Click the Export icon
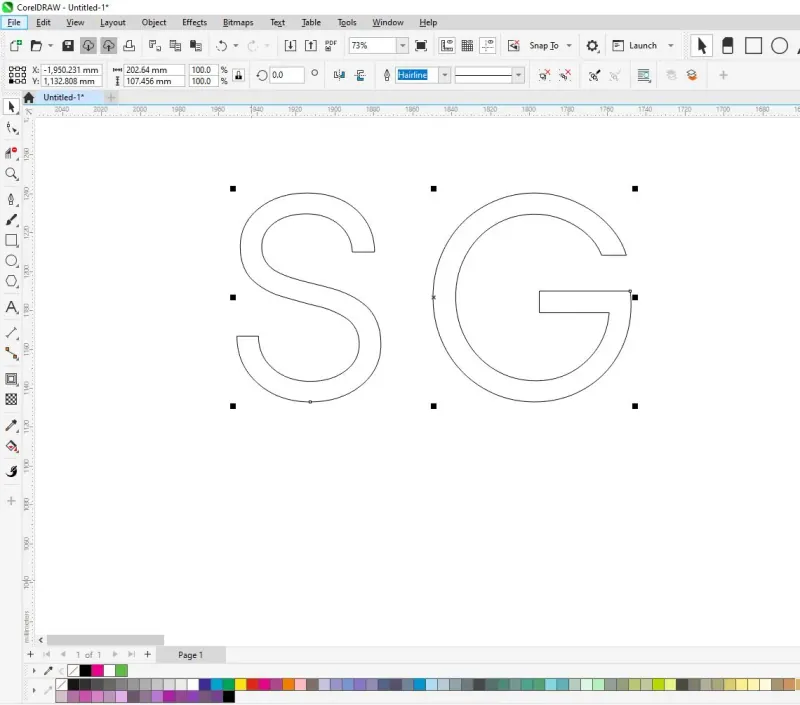Viewport: 800px width, 705px height. [x=310, y=45]
